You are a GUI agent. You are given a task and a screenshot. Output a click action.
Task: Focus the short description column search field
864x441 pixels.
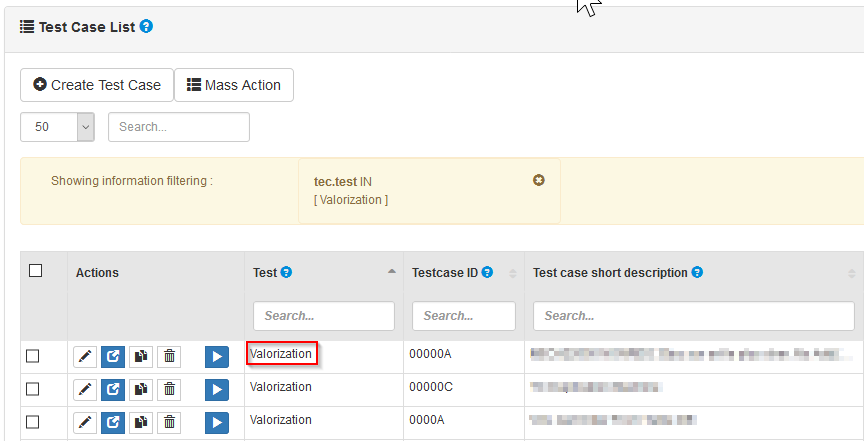pyautogui.click(x=694, y=316)
